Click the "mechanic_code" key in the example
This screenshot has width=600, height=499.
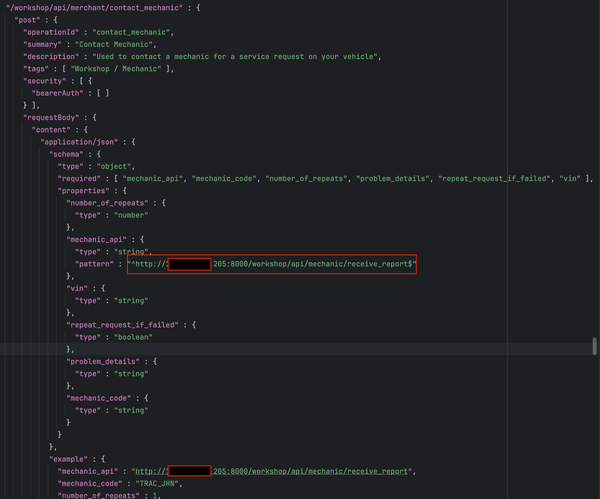(x=90, y=484)
